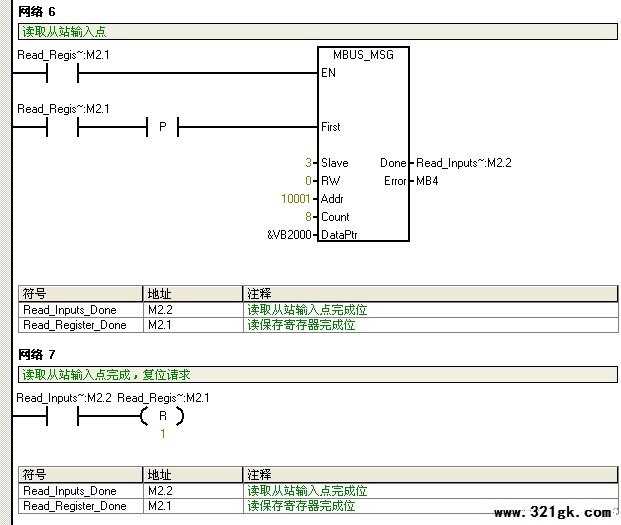Viewport: 621px width, 525px height.
Task: Select comment '读取从站输入点完成位' in Network 6 table
Action: [x=307, y=310]
